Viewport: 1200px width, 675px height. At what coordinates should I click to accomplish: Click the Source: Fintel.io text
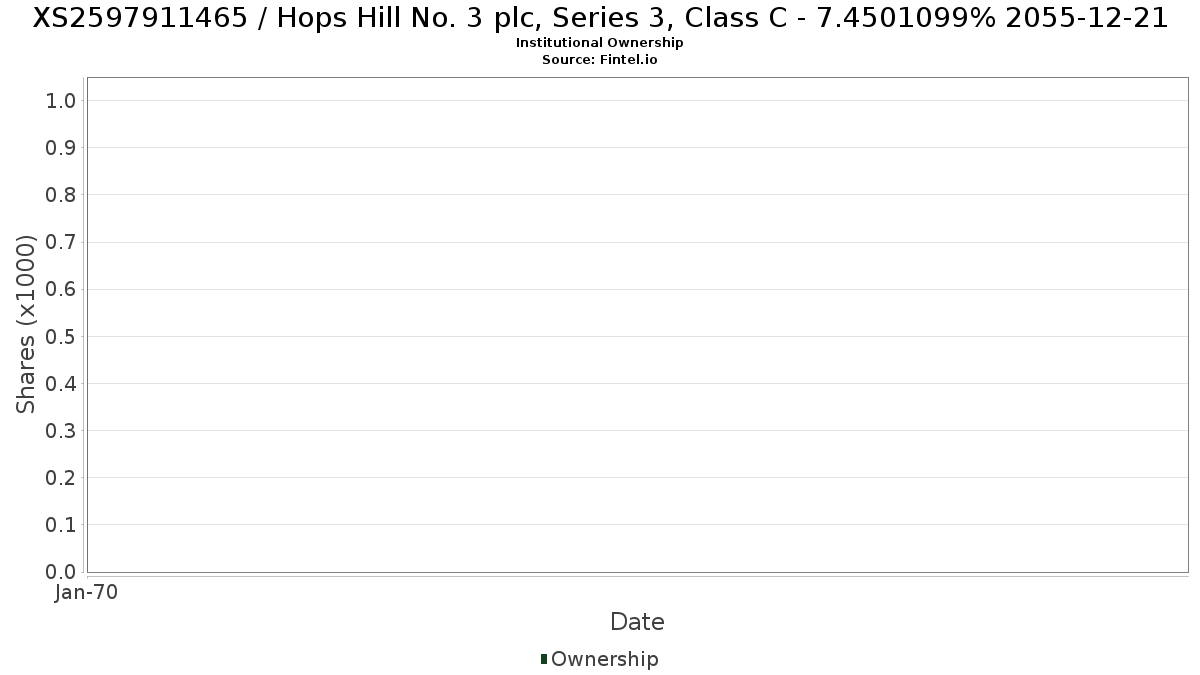tap(599, 59)
